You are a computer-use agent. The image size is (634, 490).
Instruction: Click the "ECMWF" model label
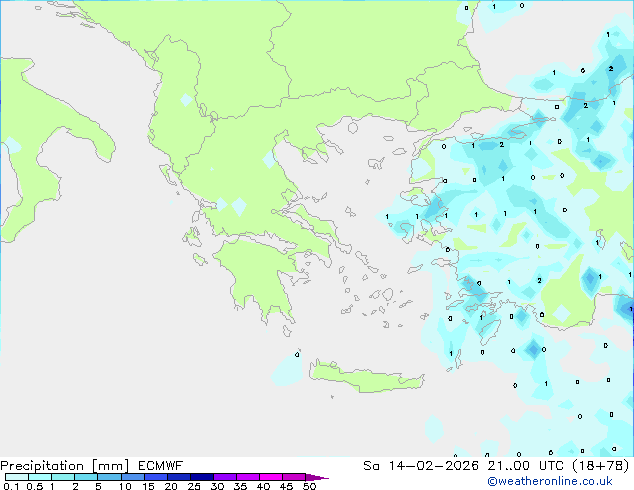tap(161, 466)
